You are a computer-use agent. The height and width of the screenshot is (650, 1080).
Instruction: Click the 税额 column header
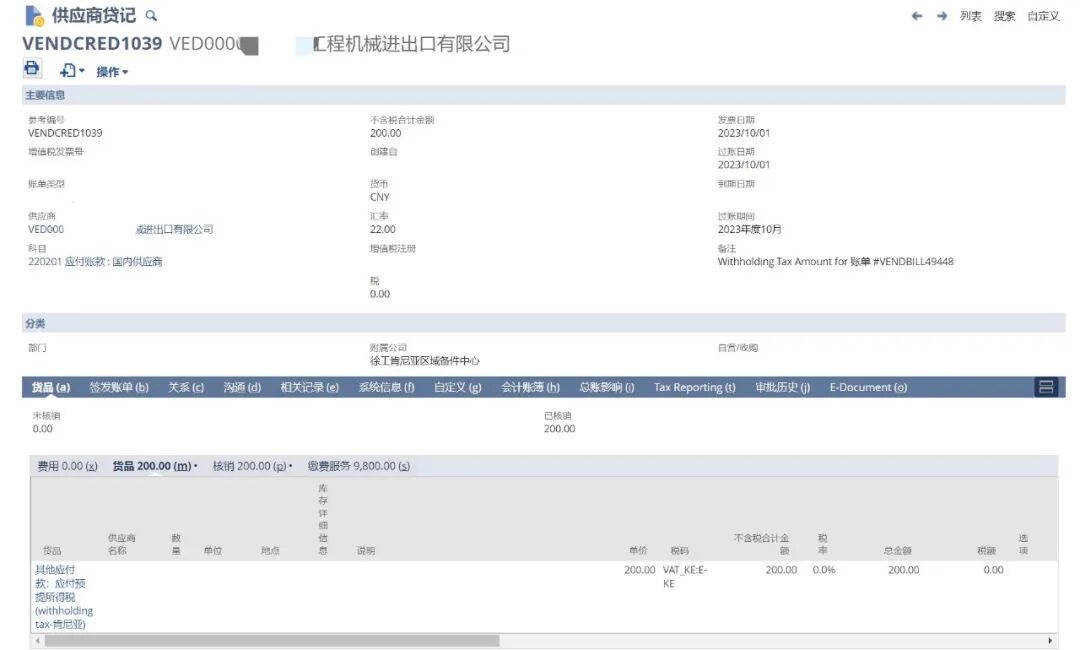coord(986,551)
